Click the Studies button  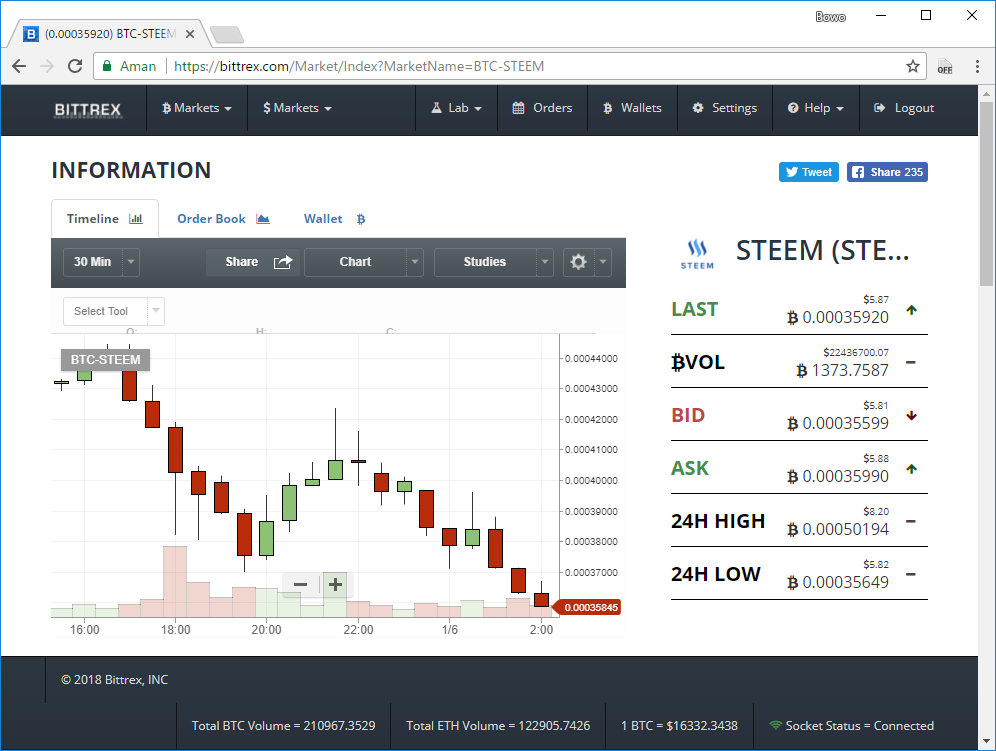pos(485,262)
